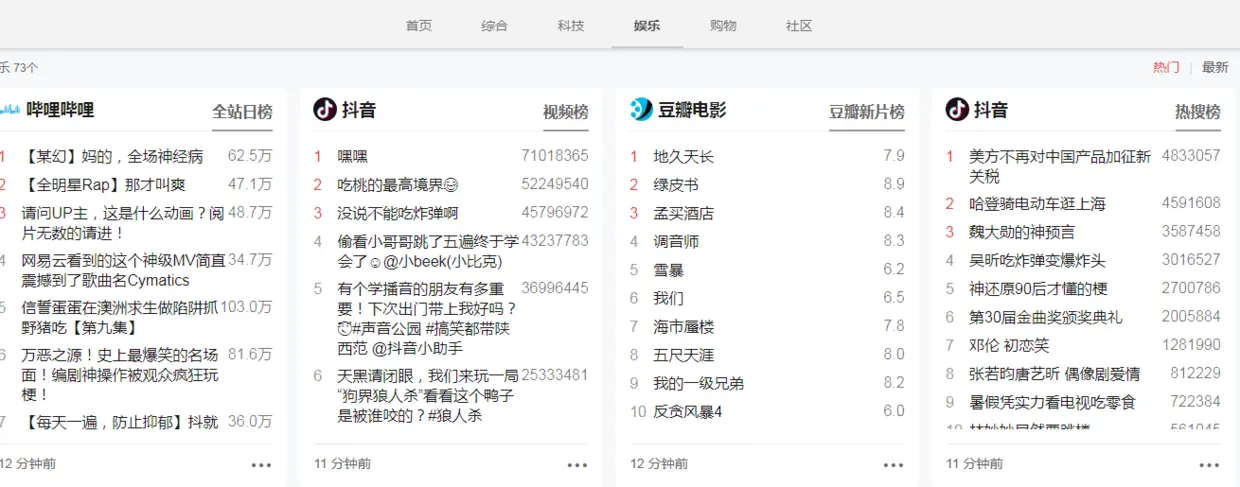Open more options on the Bilibili card
The width and height of the screenshot is (1240, 487).
261,465
